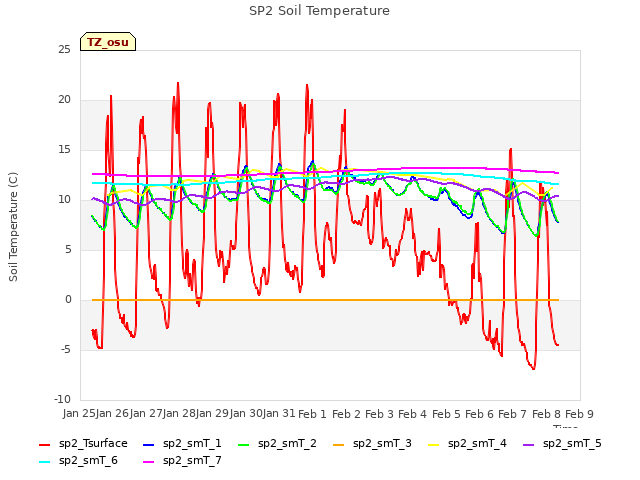Click the -10 y-axis tick label

62,400
